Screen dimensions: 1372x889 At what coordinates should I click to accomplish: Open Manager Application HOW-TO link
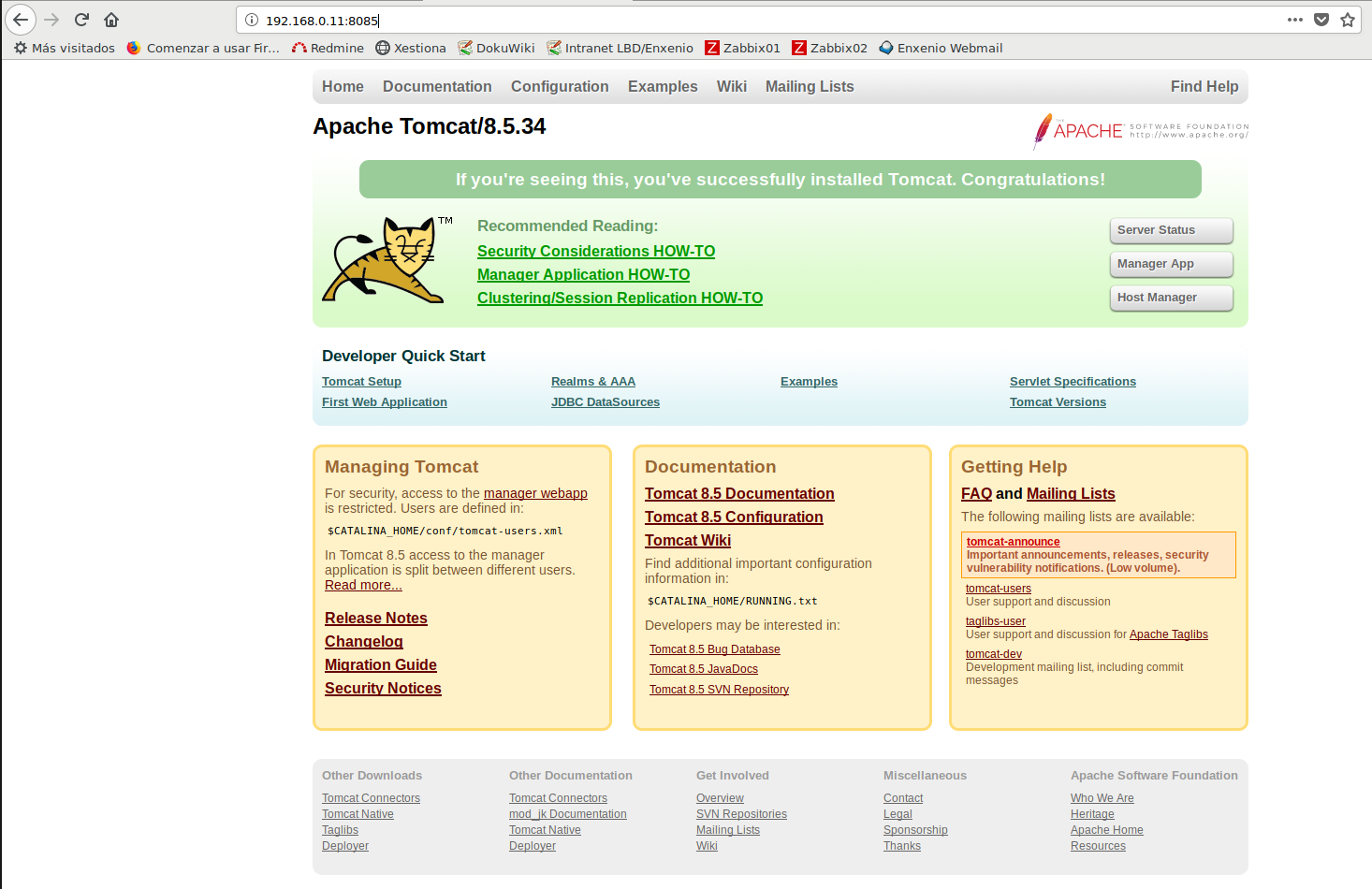coord(583,274)
